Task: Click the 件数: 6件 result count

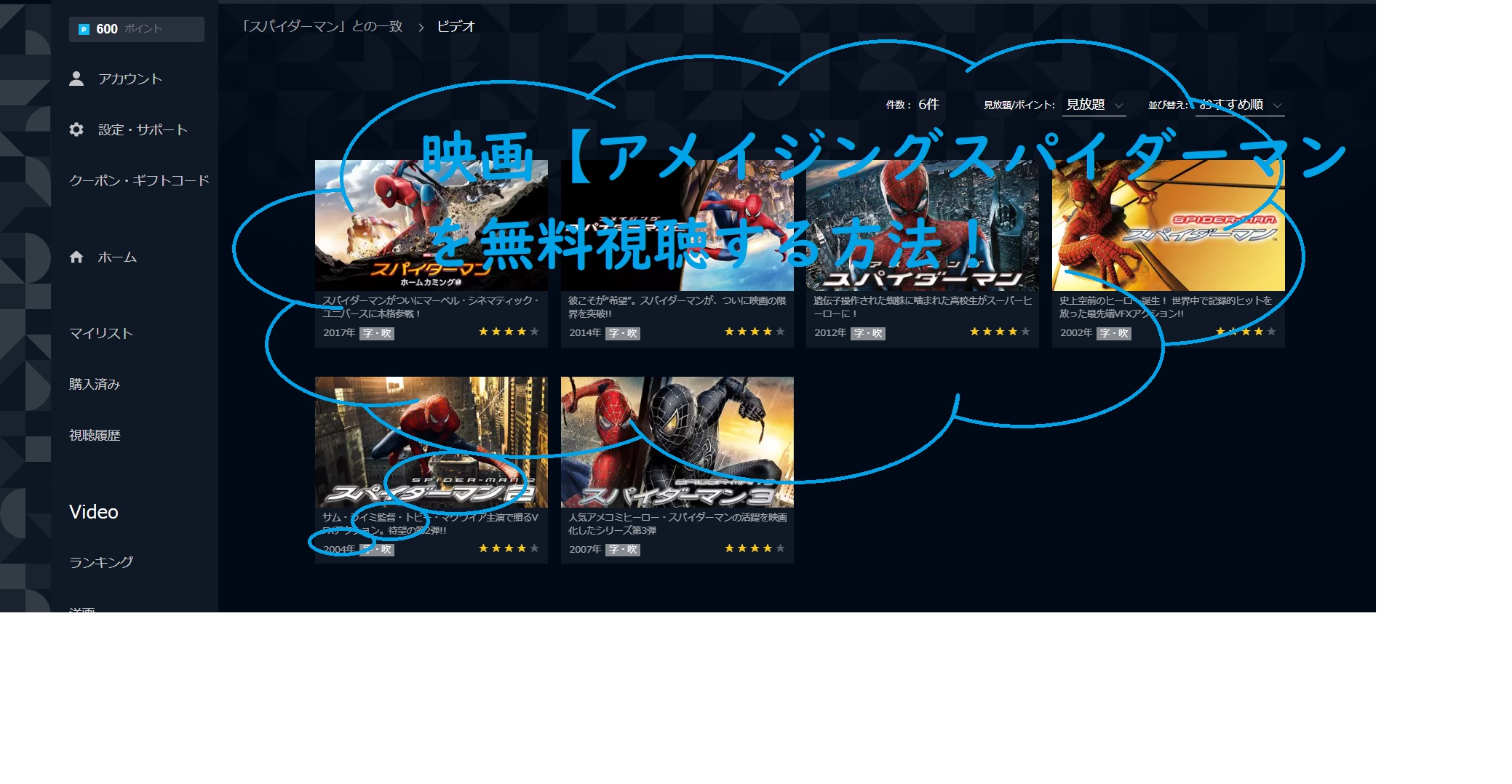Action: pyautogui.click(x=912, y=105)
